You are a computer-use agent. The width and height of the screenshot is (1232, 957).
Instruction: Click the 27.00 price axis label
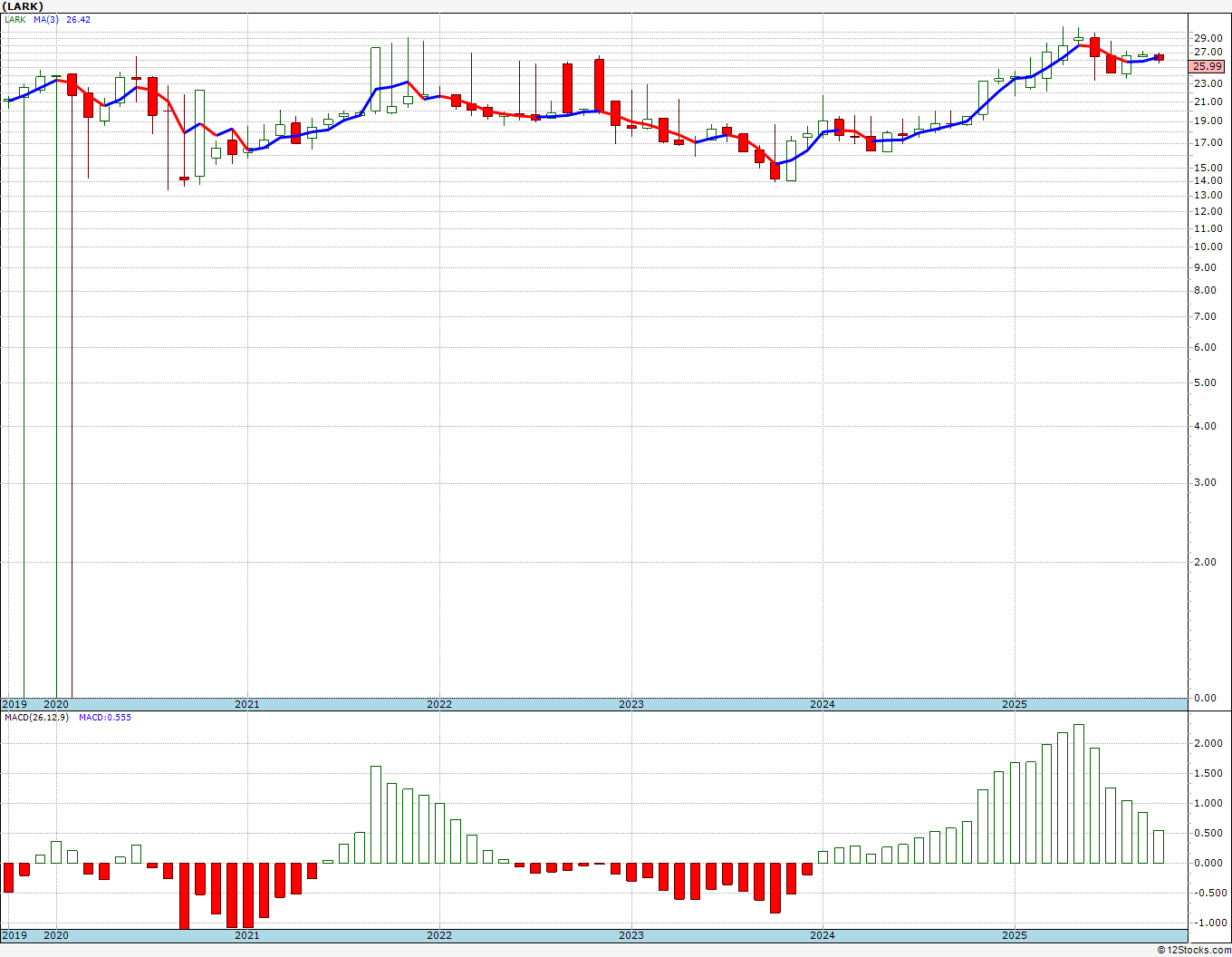coord(1208,53)
